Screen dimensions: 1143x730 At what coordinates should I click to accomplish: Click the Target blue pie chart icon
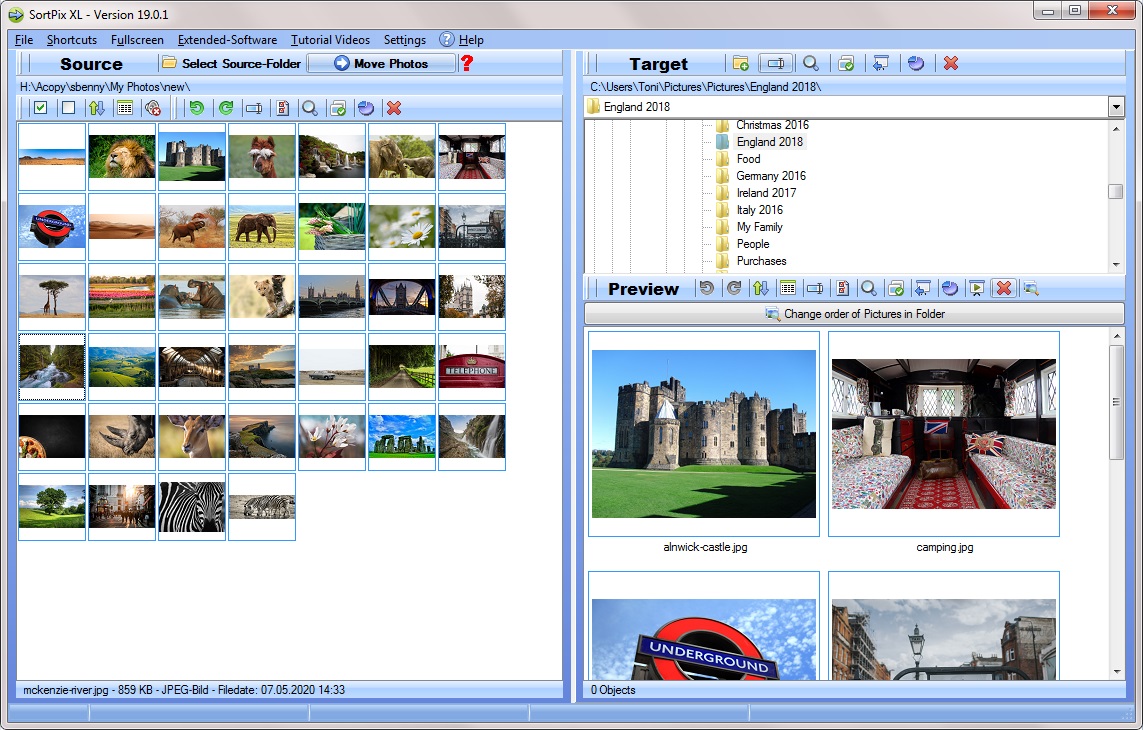pos(916,63)
